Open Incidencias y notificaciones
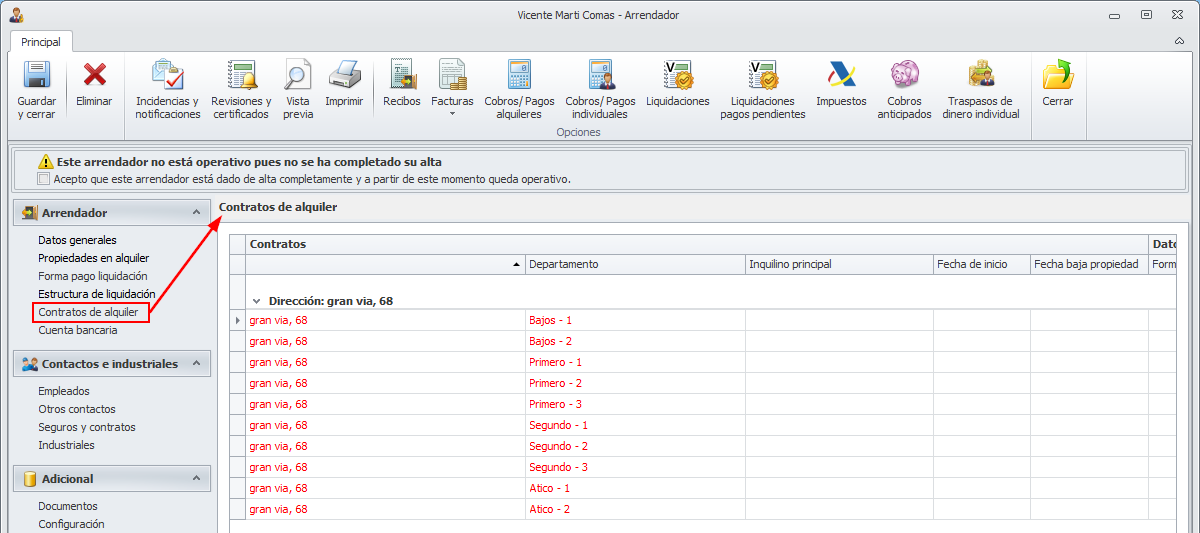The height and width of the screenshot is (533, 1200). [167, 78]
